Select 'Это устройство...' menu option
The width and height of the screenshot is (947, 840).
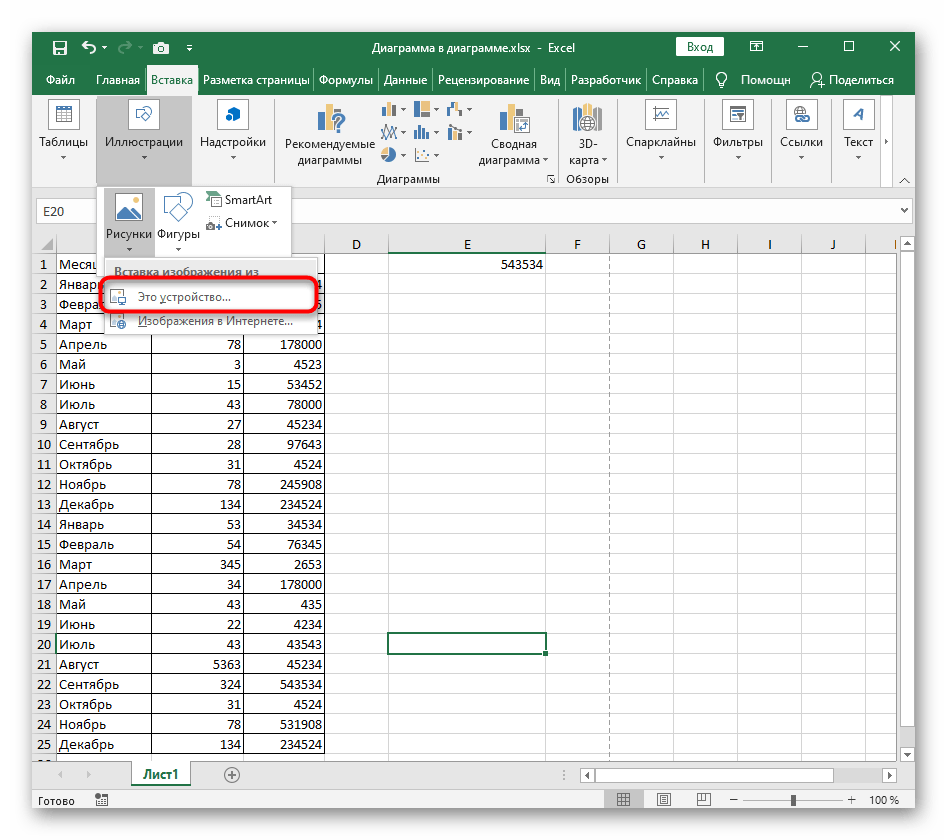(x=184, y=297)
